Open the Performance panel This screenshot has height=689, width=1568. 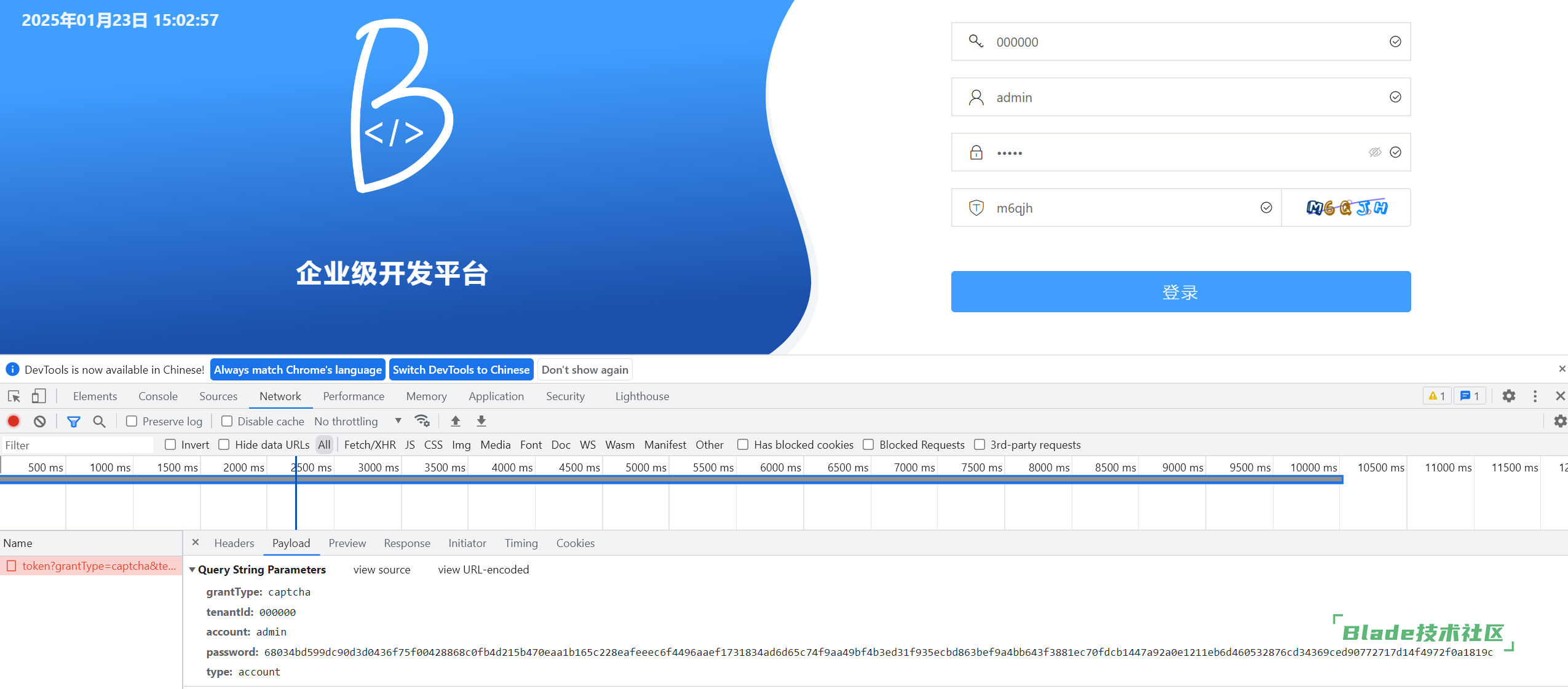point(354,396)
